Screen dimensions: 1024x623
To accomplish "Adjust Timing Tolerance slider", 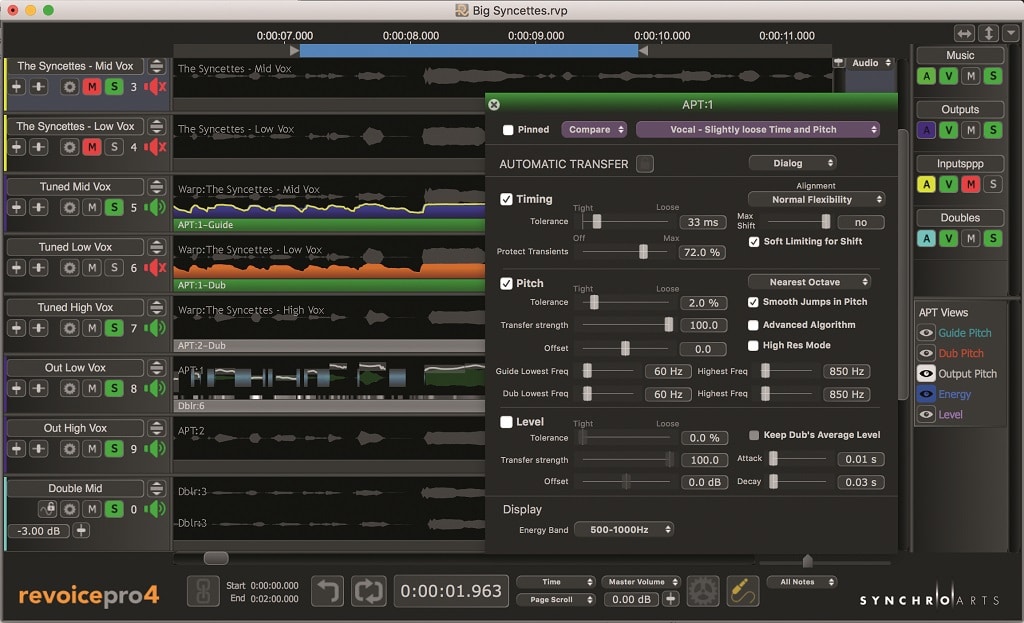I will [x=596, y=221].
